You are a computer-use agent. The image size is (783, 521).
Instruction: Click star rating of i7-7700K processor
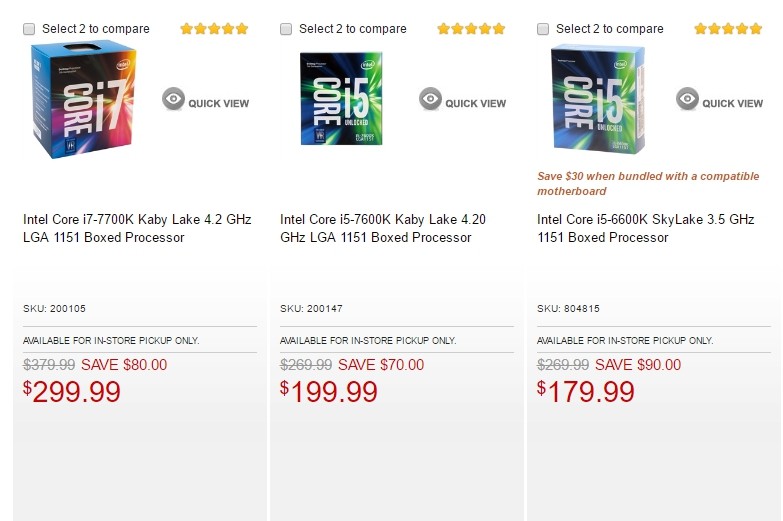tap(214, 29)
